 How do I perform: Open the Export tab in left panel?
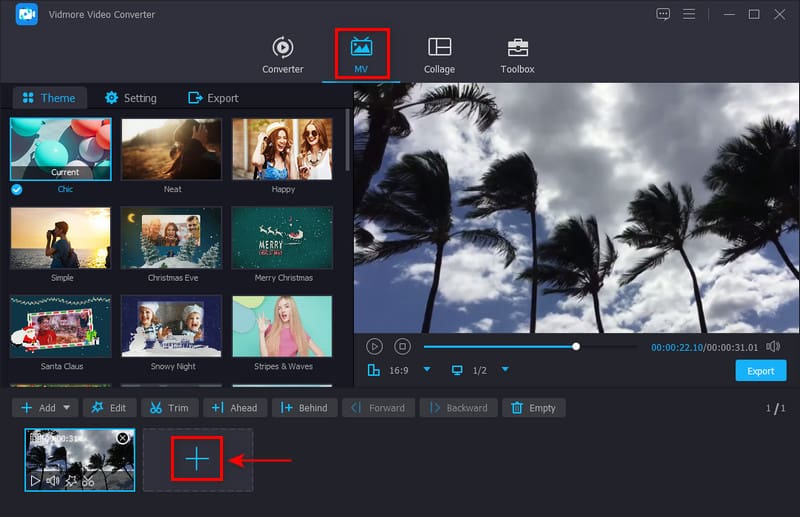click(213, 97)
